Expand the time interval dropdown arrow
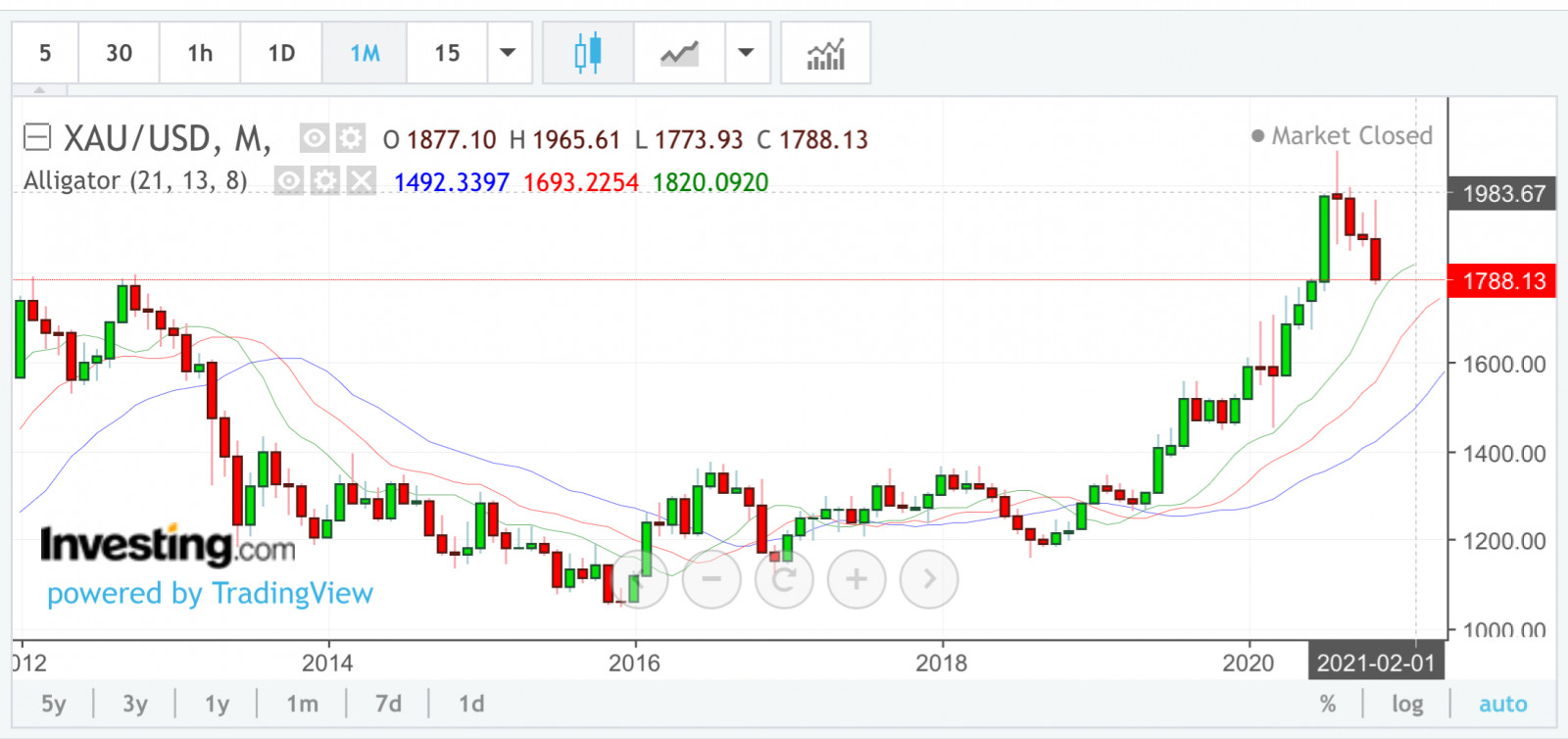This screenshot has height=739, width=1568. pos(508,53)
